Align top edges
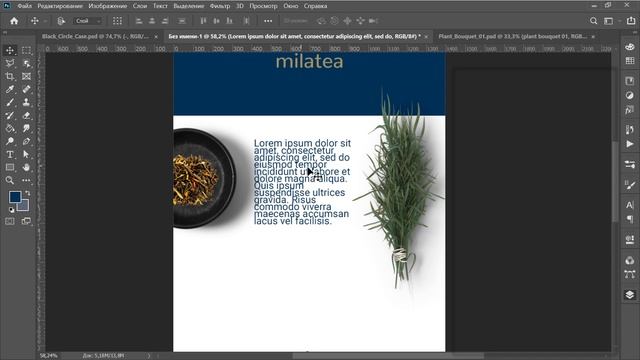640x360 pixels. [203, 21]
